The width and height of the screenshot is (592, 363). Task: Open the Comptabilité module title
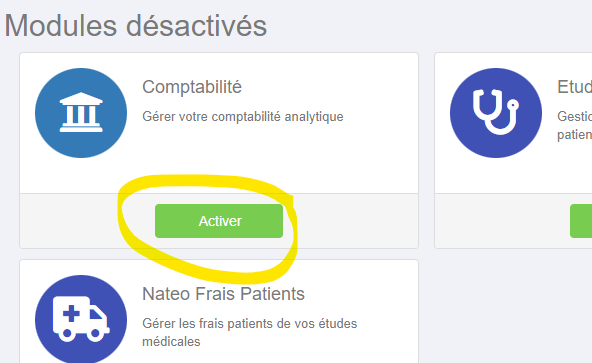pos(192,87)
